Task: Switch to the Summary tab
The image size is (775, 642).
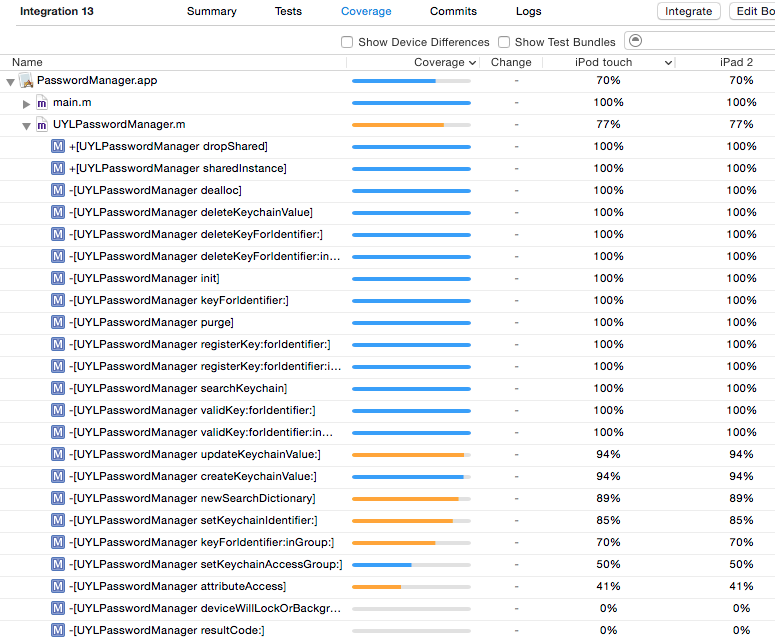Action: pyautogui.click(x=211, y=12)
